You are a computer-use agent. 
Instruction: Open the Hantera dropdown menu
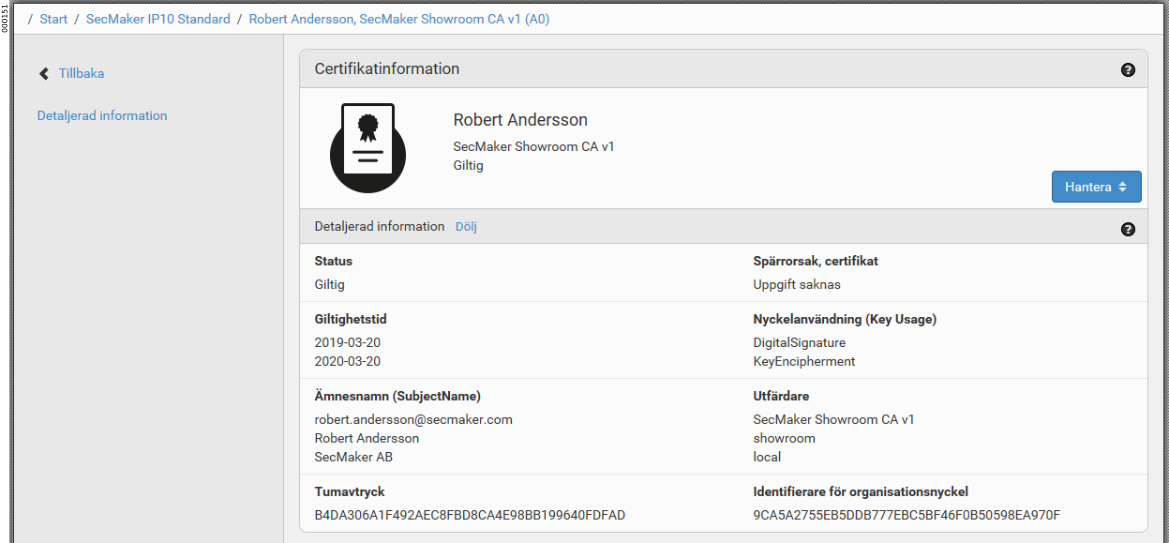click(x=1096, y=187)
